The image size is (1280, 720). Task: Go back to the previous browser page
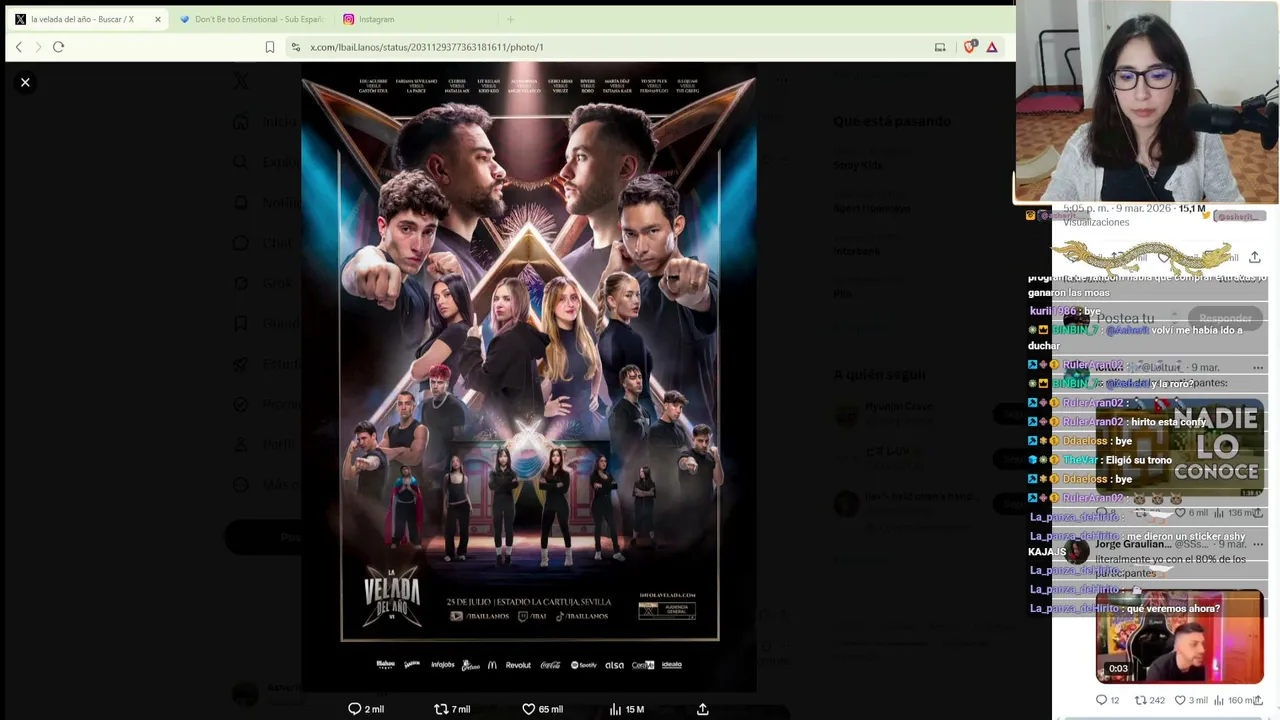point(18,47)
